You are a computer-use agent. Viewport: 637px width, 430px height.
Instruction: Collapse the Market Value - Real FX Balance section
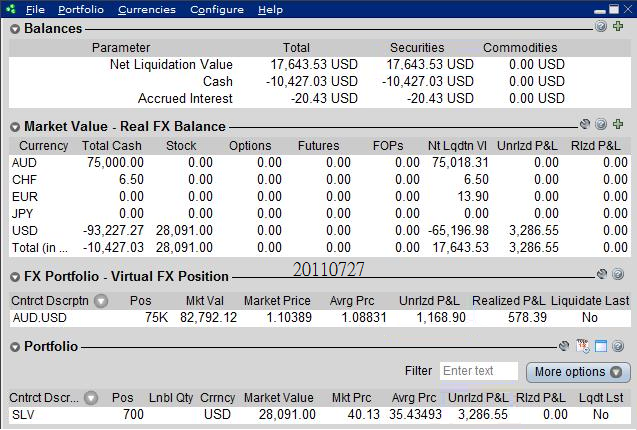coord(15,127)
